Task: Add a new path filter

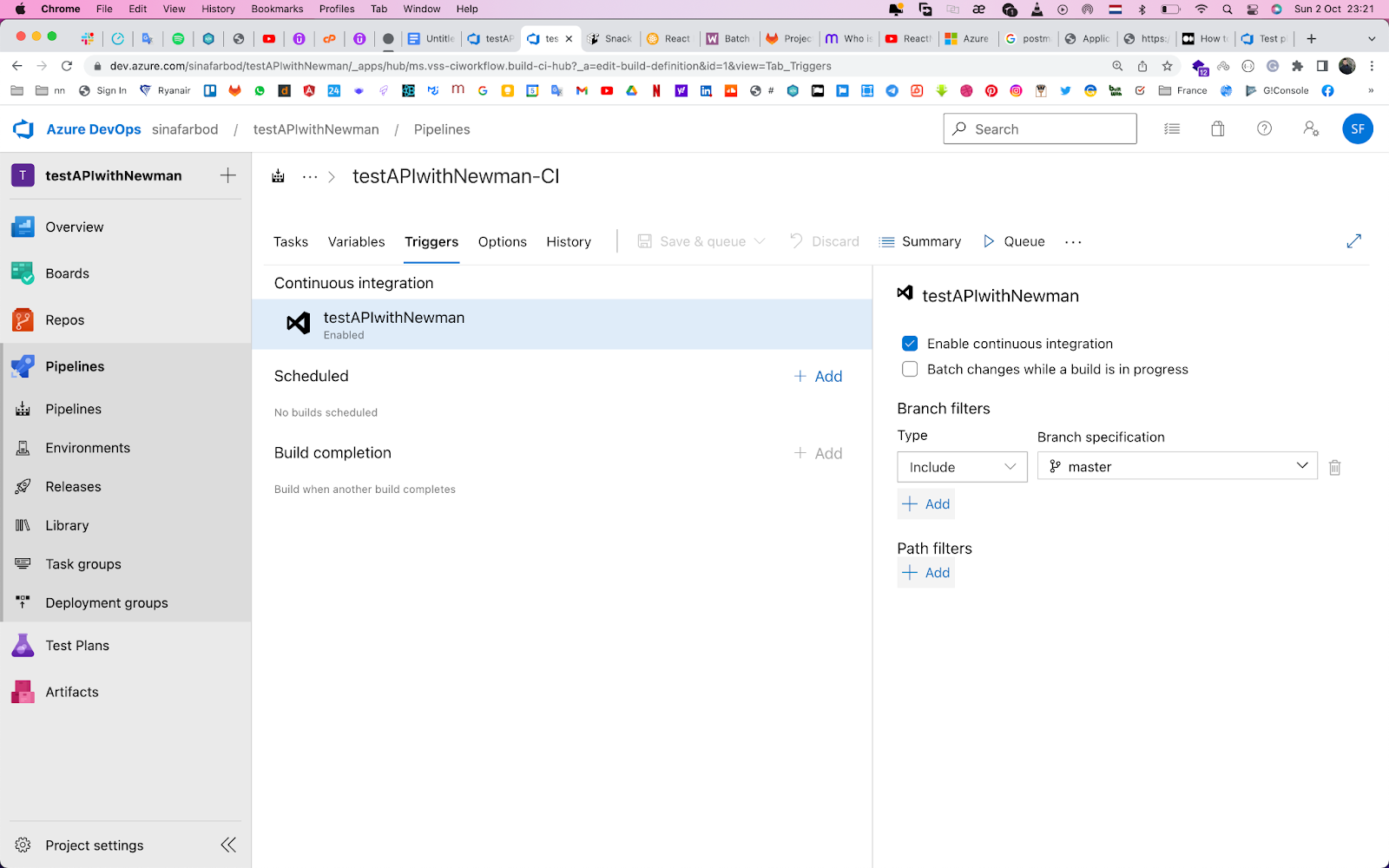Action: click(926, 573)
